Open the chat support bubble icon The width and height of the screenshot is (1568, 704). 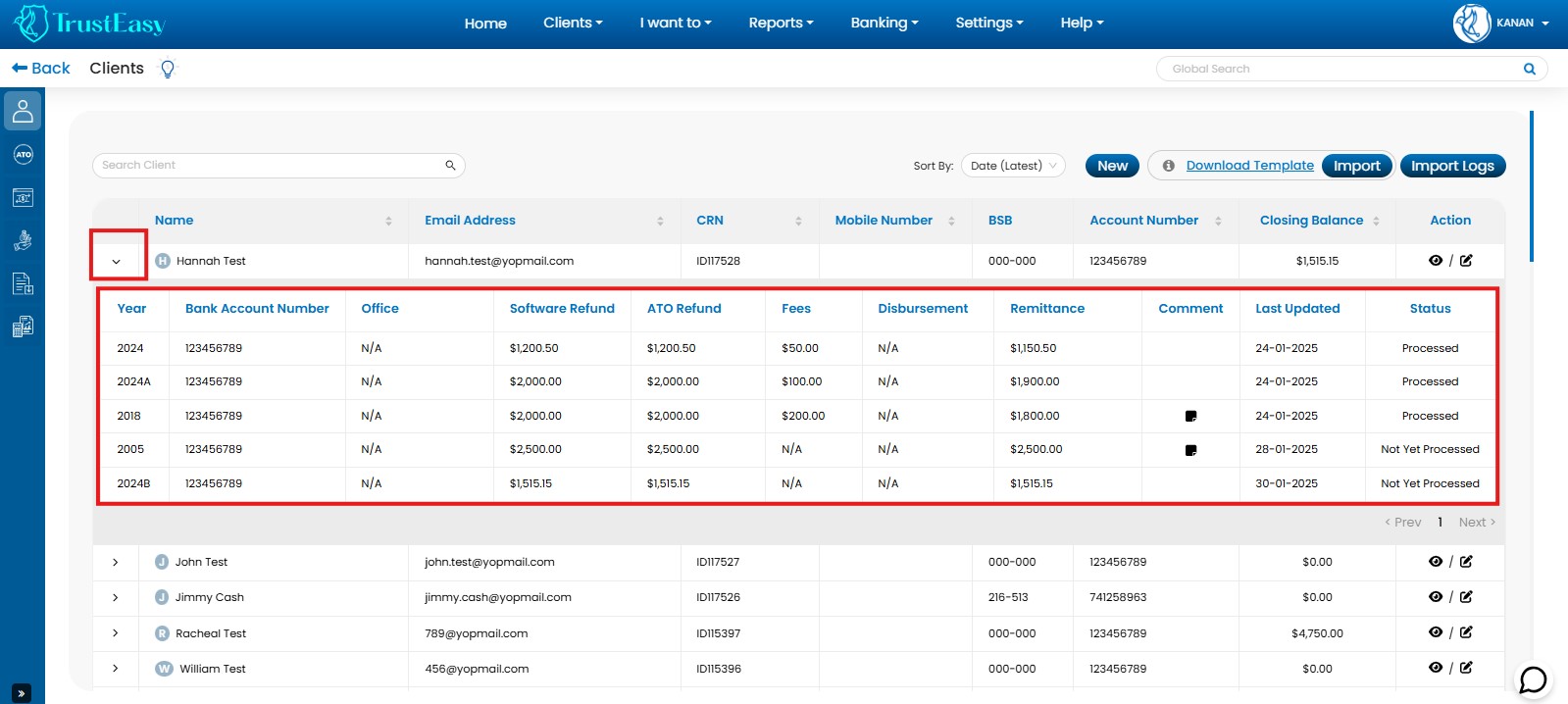pos(1533,679)
